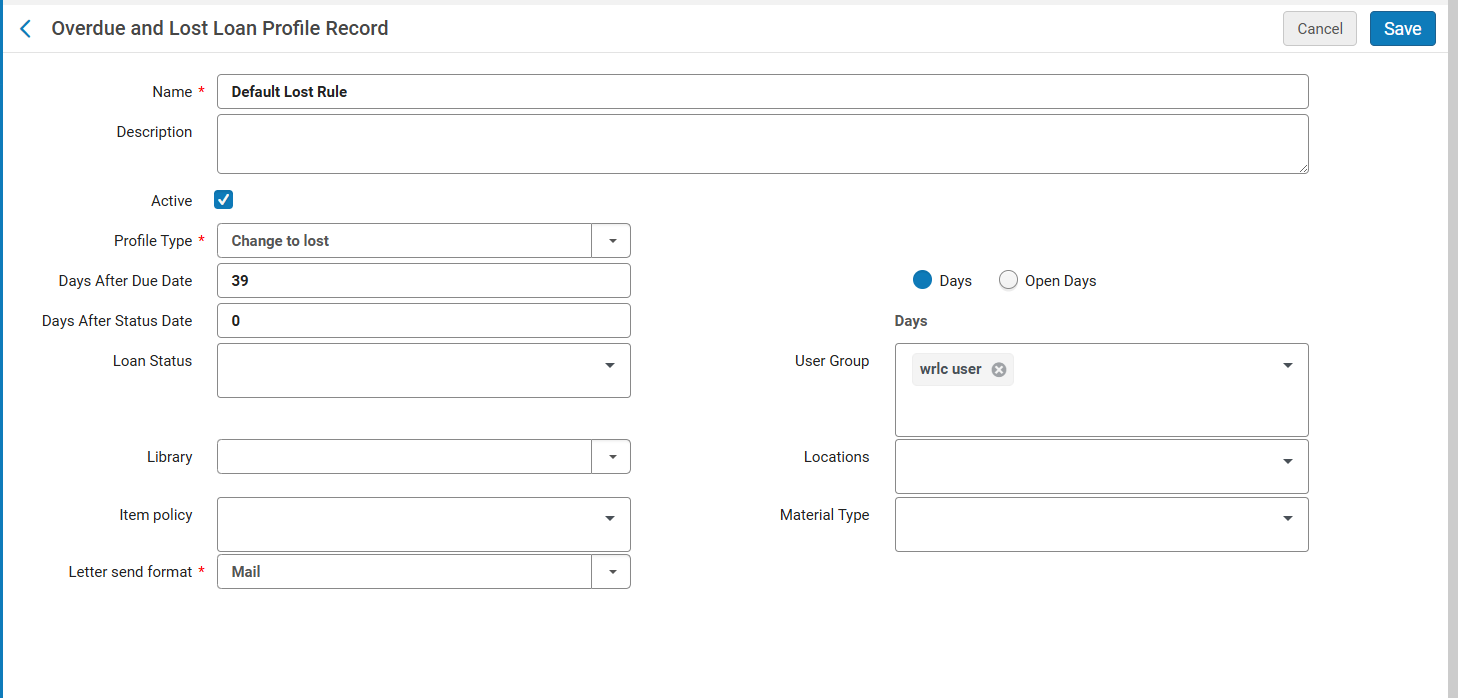Open the Letter send format dropdown
The height and width of the screenshot is (698, 1458).
pyautogui.click(x=611, y=572)
